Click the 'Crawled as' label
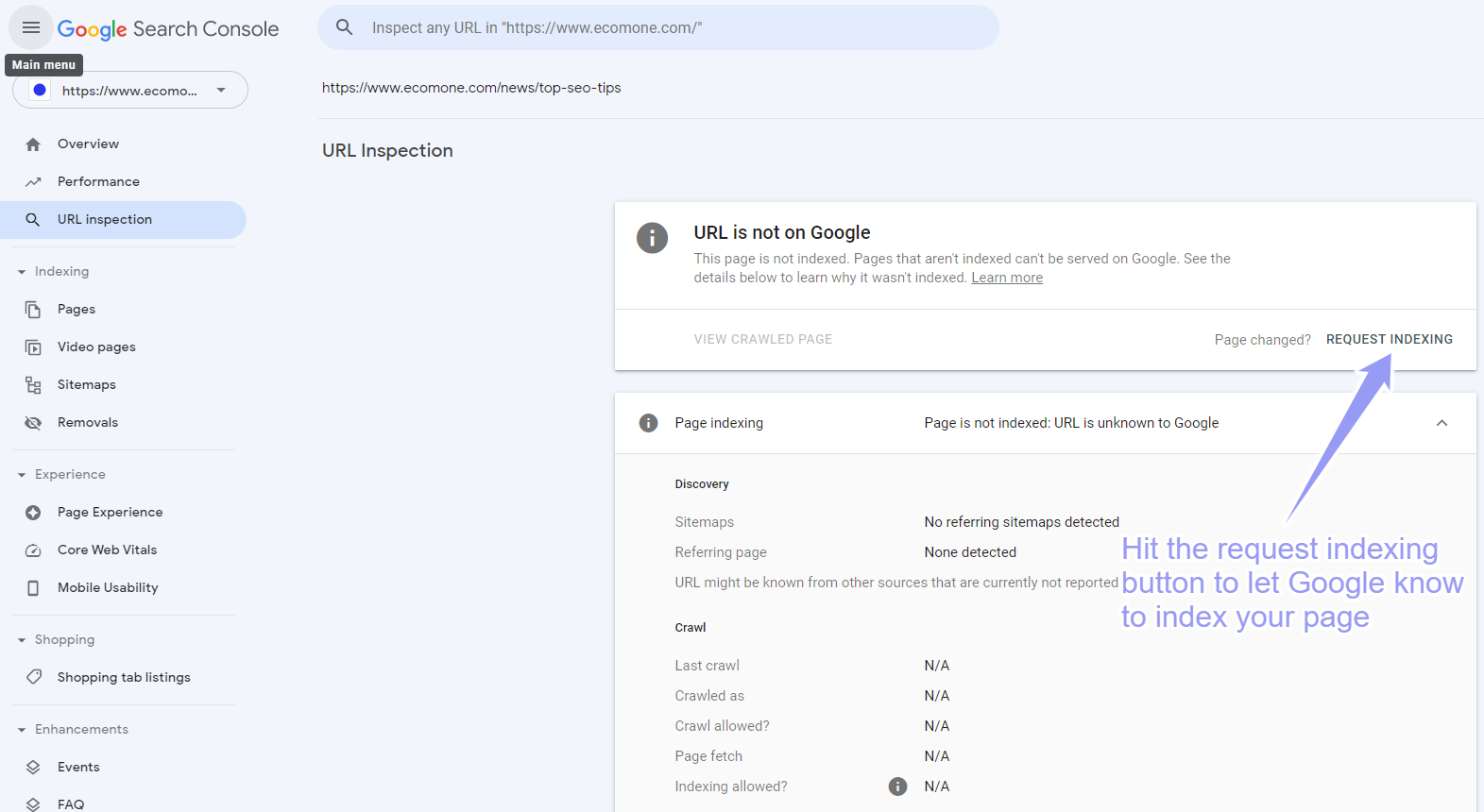1484x812 pixels. click(x=709, y=696)
